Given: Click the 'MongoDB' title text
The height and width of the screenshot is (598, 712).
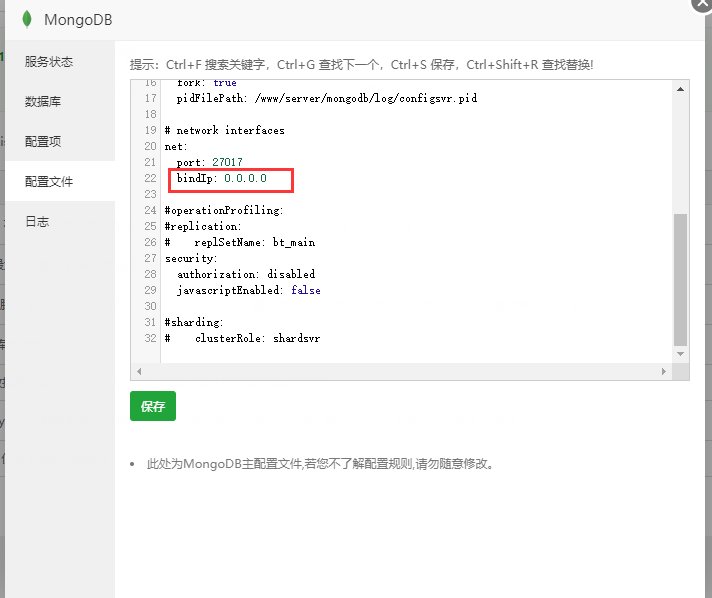Looking at the screenshot, I should pos(78,20).
